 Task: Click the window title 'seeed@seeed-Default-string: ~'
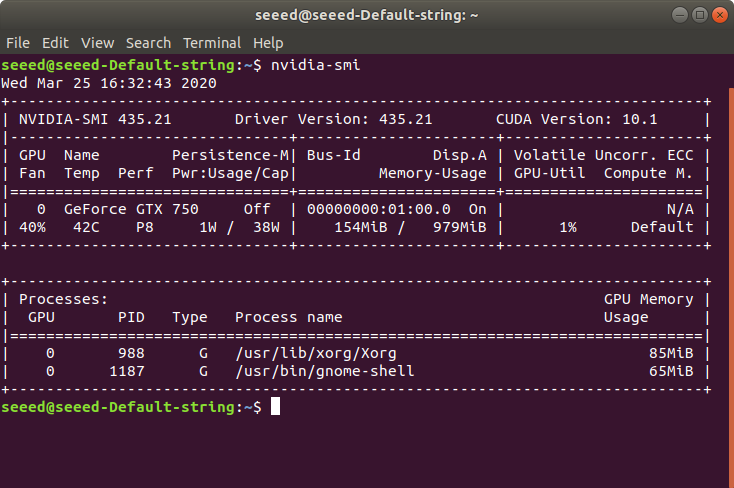[x=367, y=15]
